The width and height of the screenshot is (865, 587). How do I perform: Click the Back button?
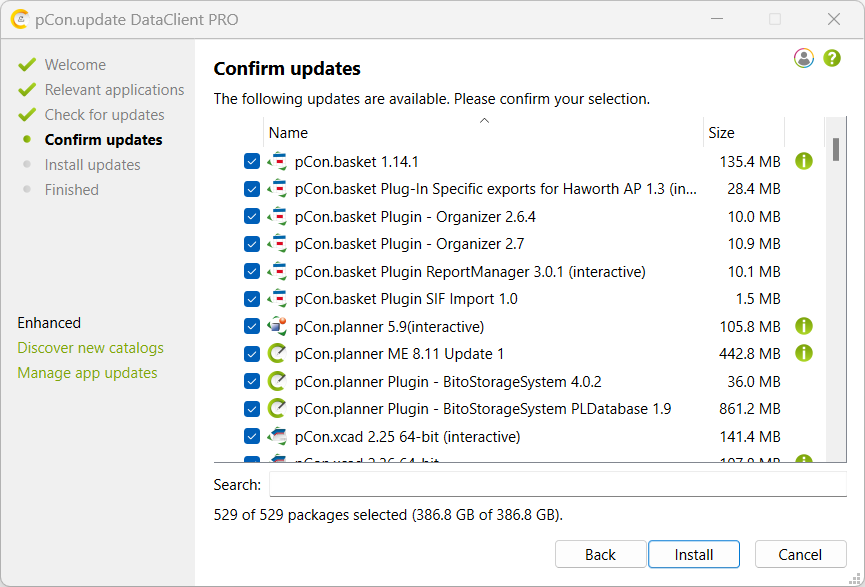click(x=600, y=554)
